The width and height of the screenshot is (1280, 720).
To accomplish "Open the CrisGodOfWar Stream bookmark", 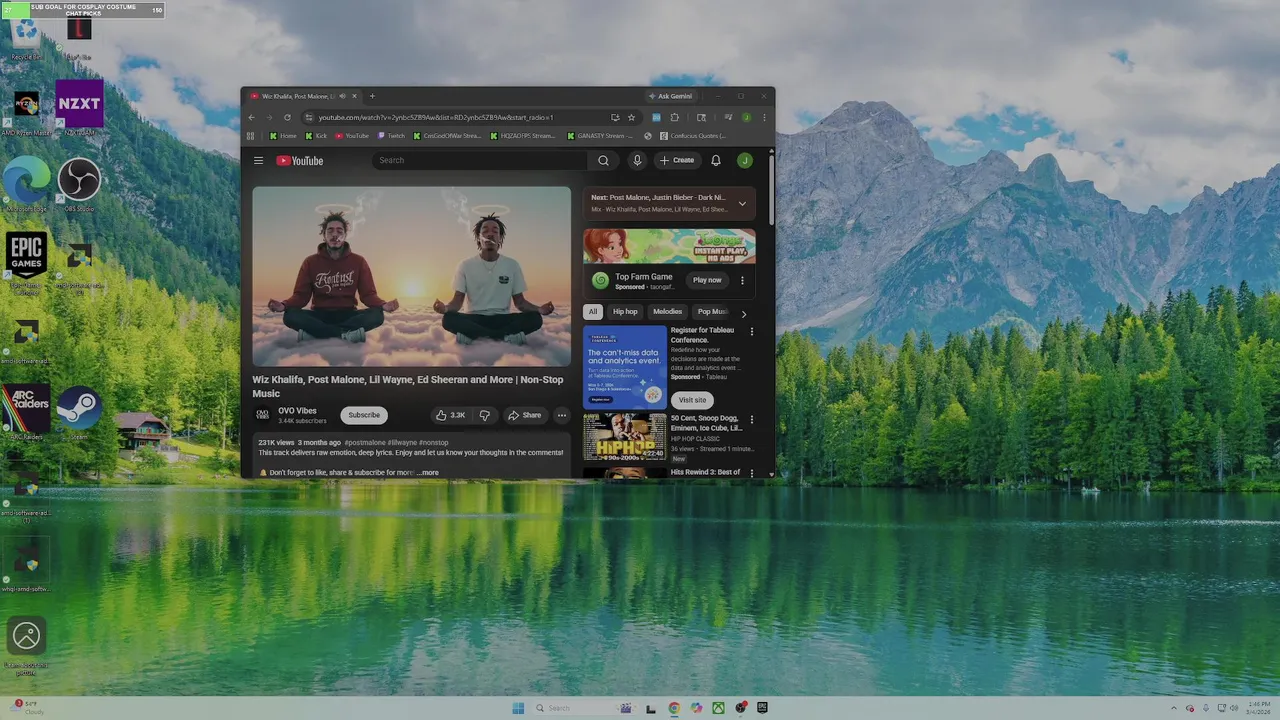I will coord(447,136).
